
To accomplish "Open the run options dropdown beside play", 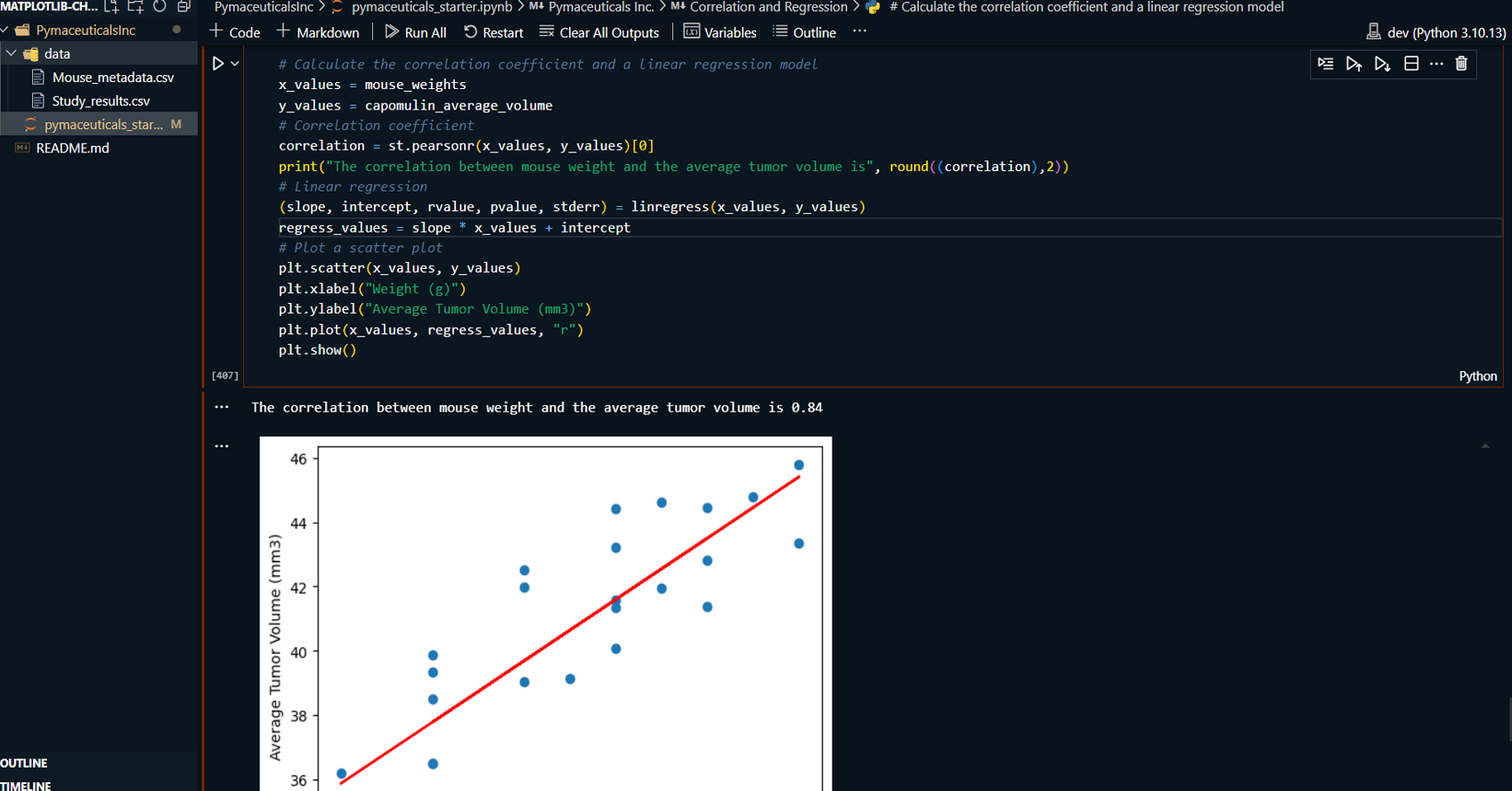I will click(x=235, y=64).
